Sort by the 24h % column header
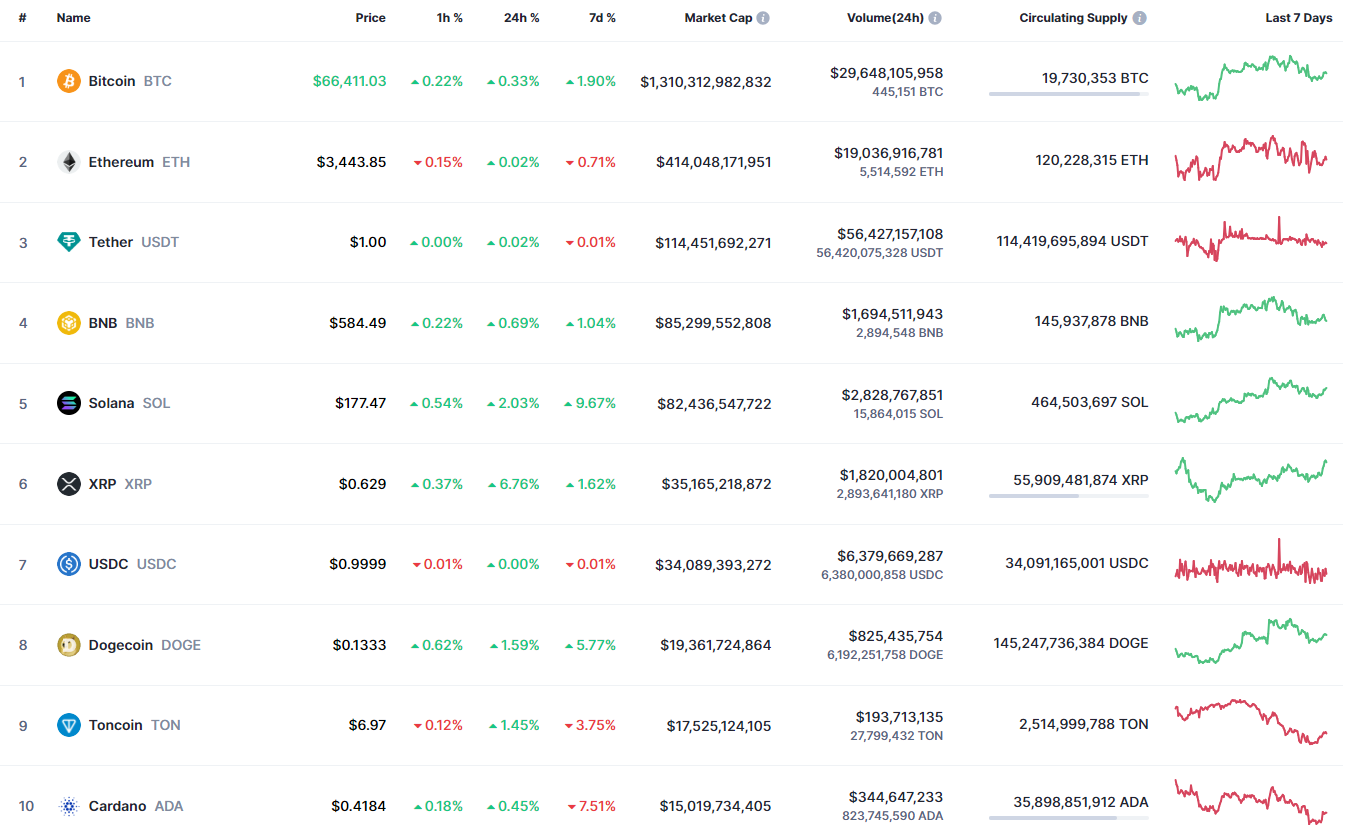1353x835 pixels. (521, 18)
